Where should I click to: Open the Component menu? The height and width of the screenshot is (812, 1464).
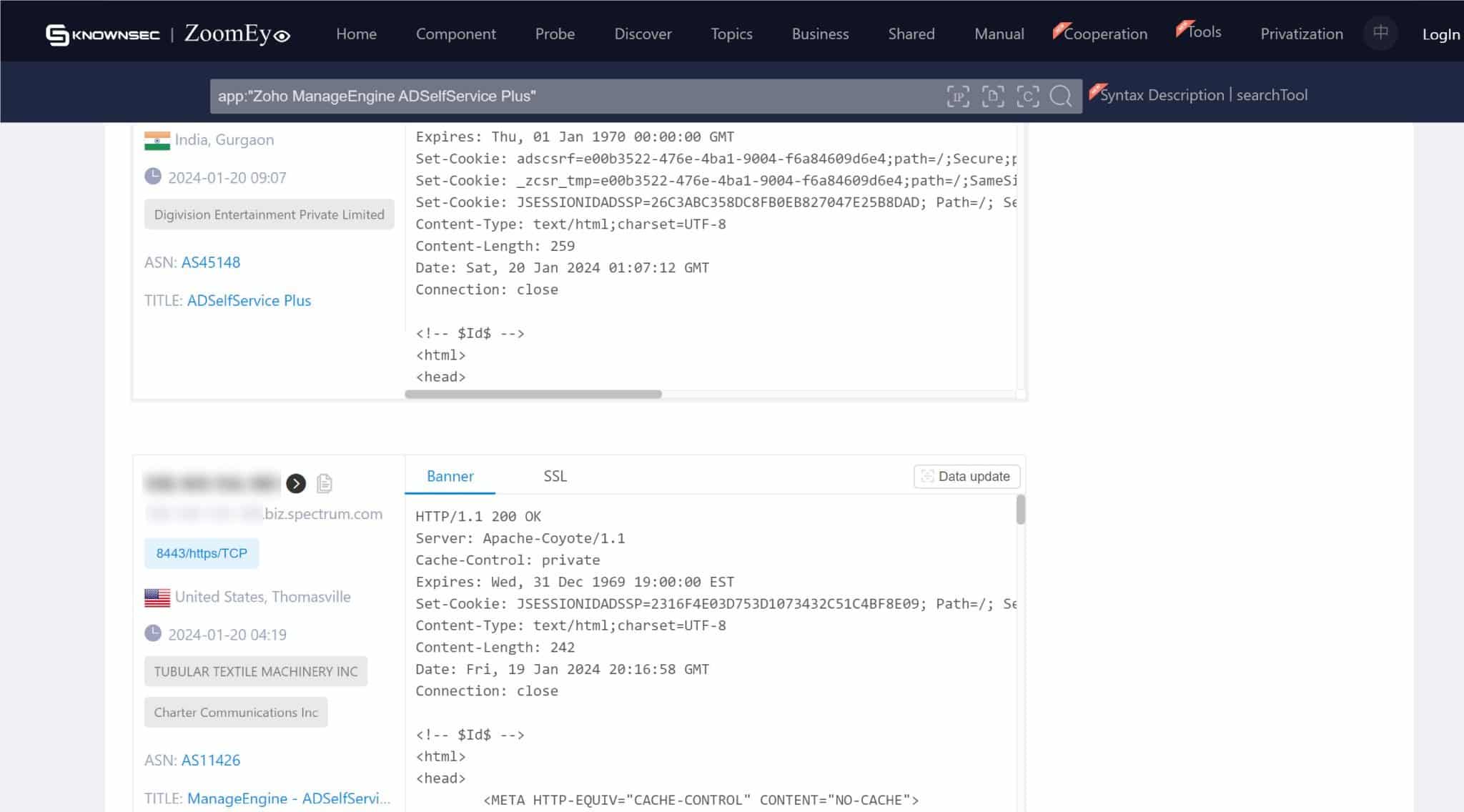pyautogui.click(x=455, y=34)
